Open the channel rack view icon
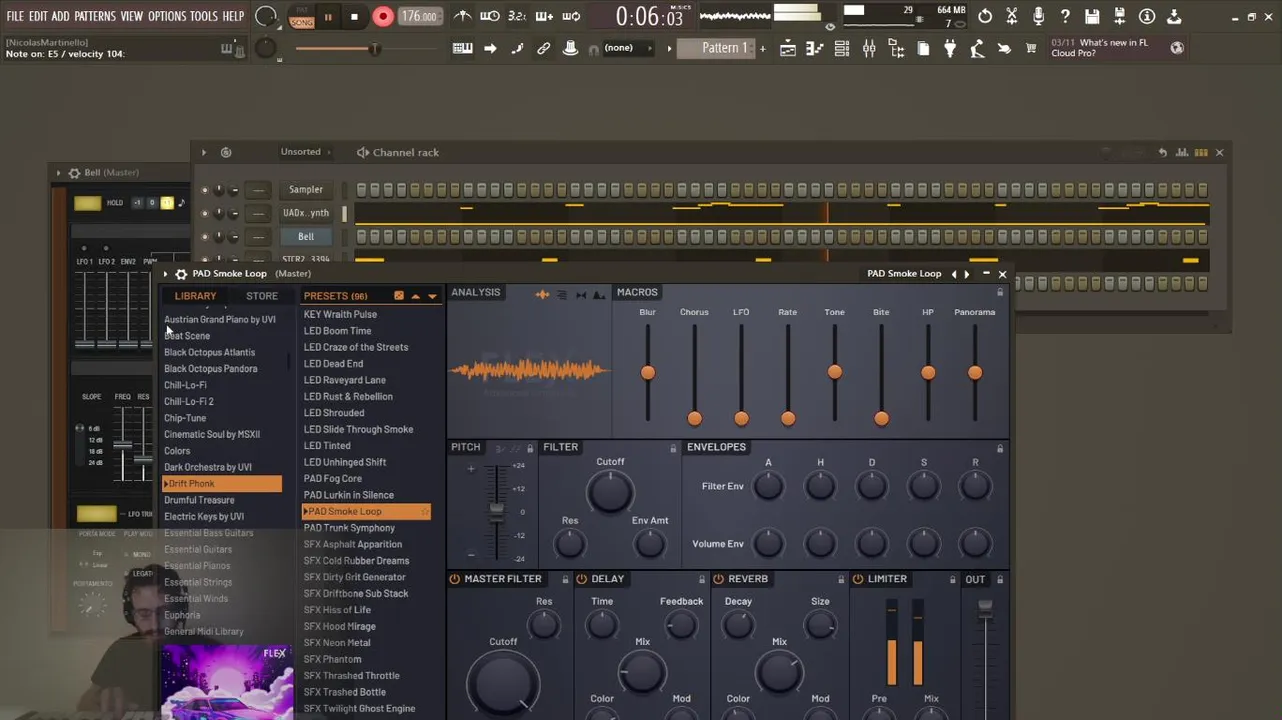The width and height of the screenshot is (1282, 720). click(842, 48)
